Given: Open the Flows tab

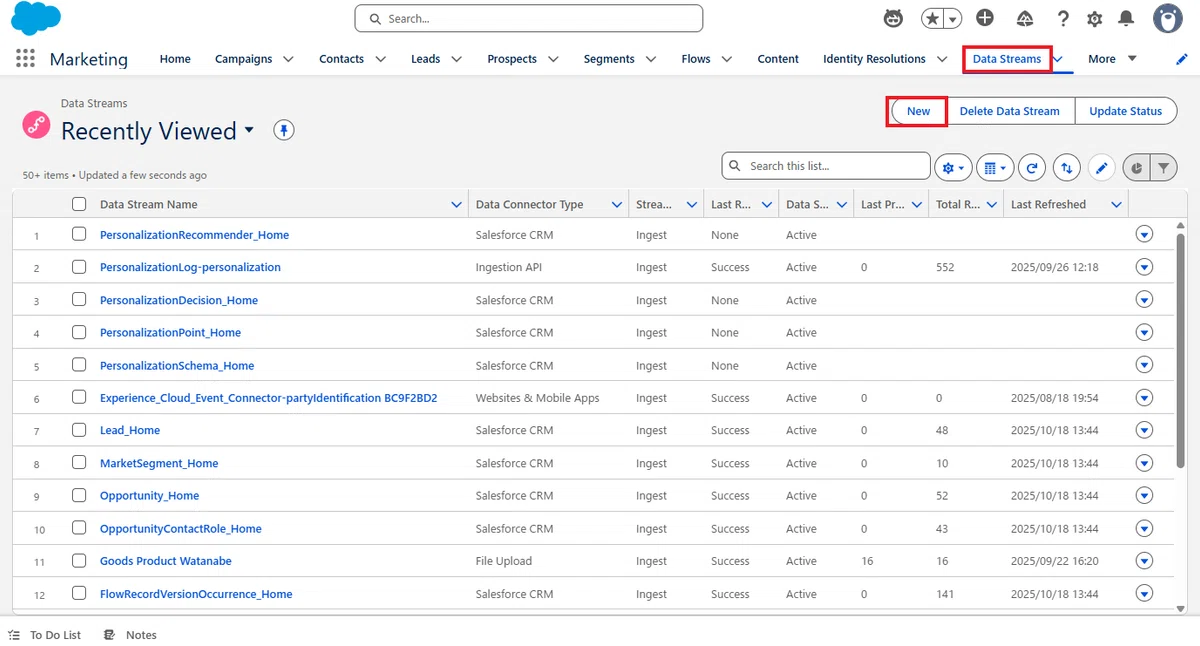Looking at the screenshot, I should click(696, 59).
